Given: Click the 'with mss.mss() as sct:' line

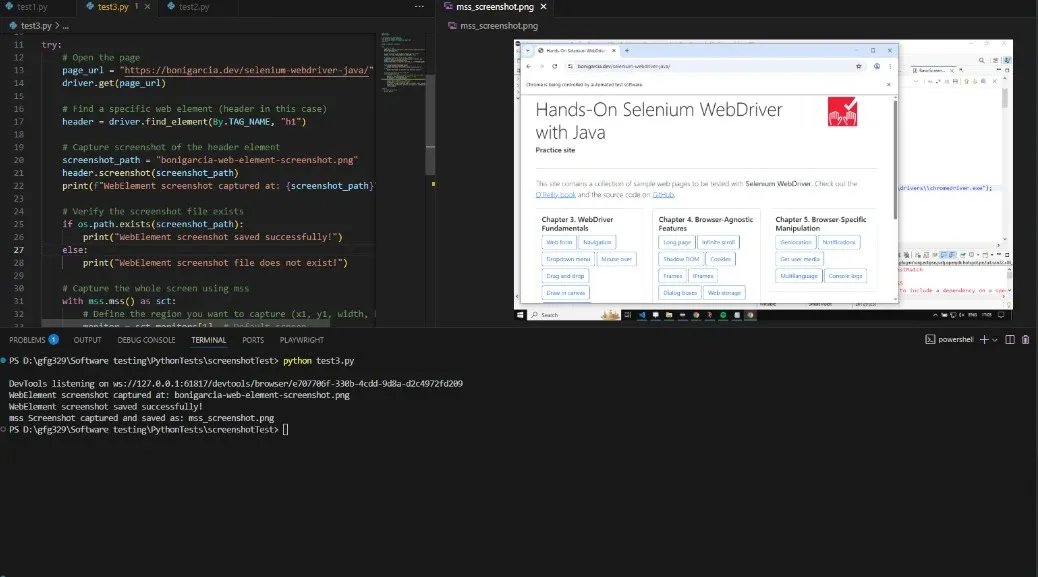Looking at the screenshot, I should click(119, 301).
